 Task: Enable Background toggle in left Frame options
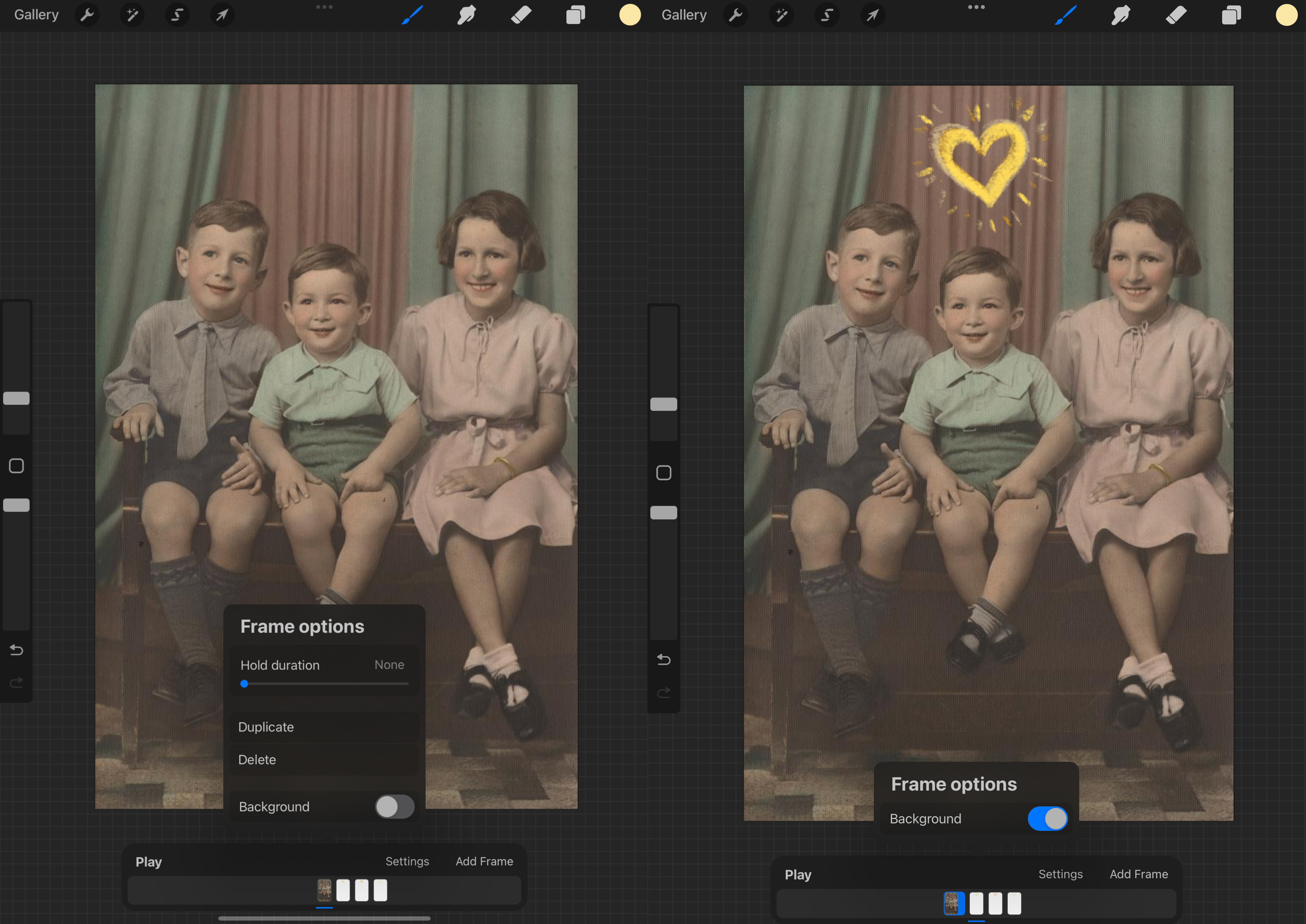[x=394, y=806]
